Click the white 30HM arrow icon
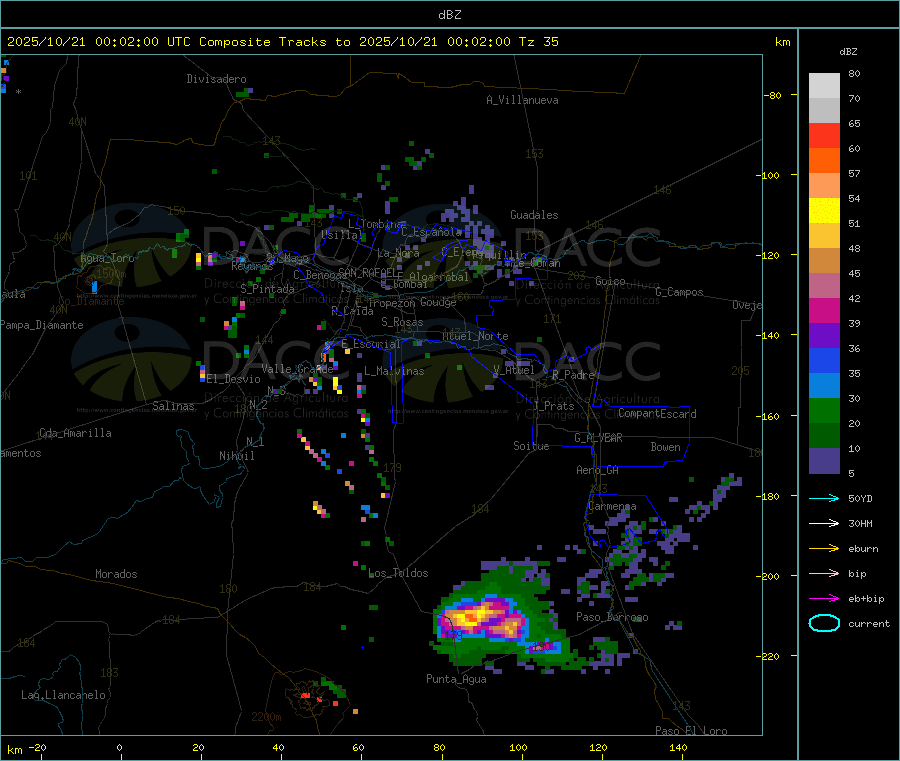Screen dimensions: 900x761 pyautogui.click(x=824, y=523)
